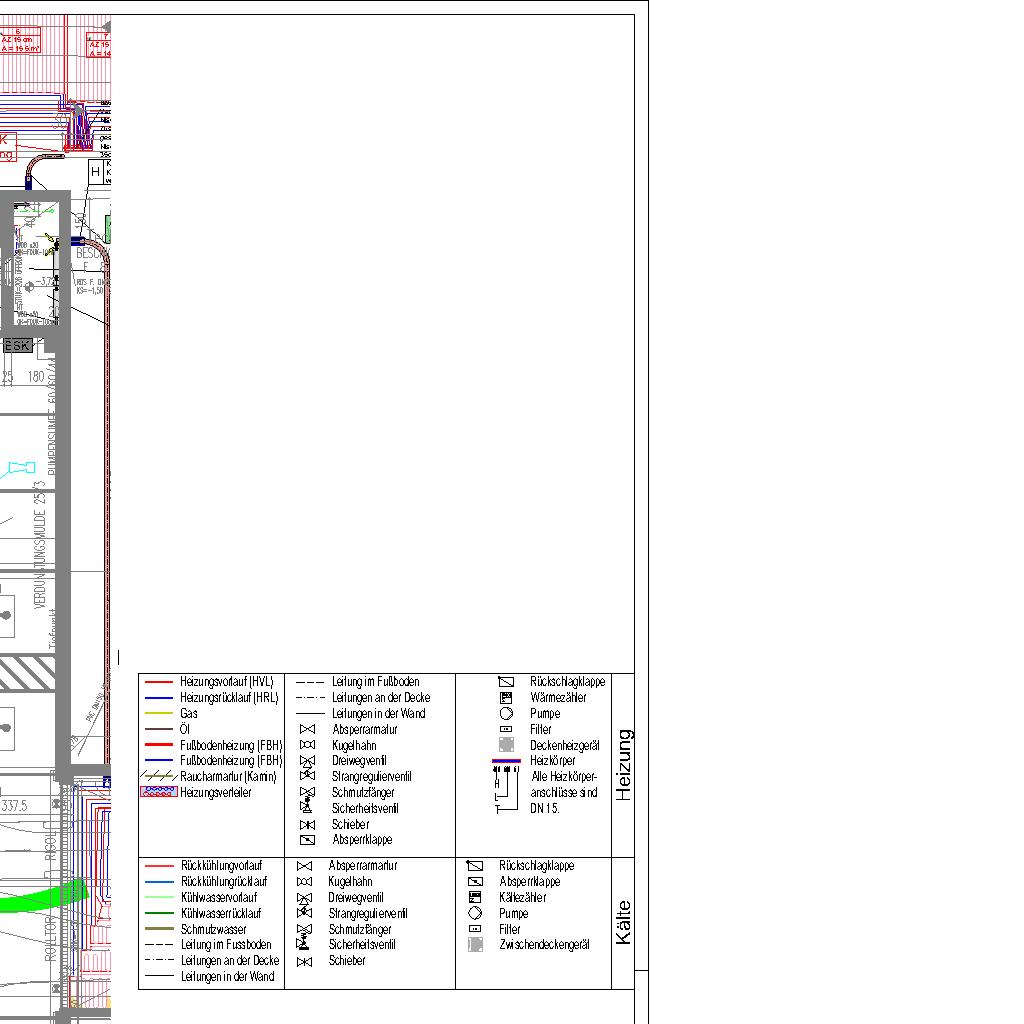This screenshot has height=1024, width=1024.
Task: Click the '337.5' dimension text in plan
Action: [x=14, y=806]
